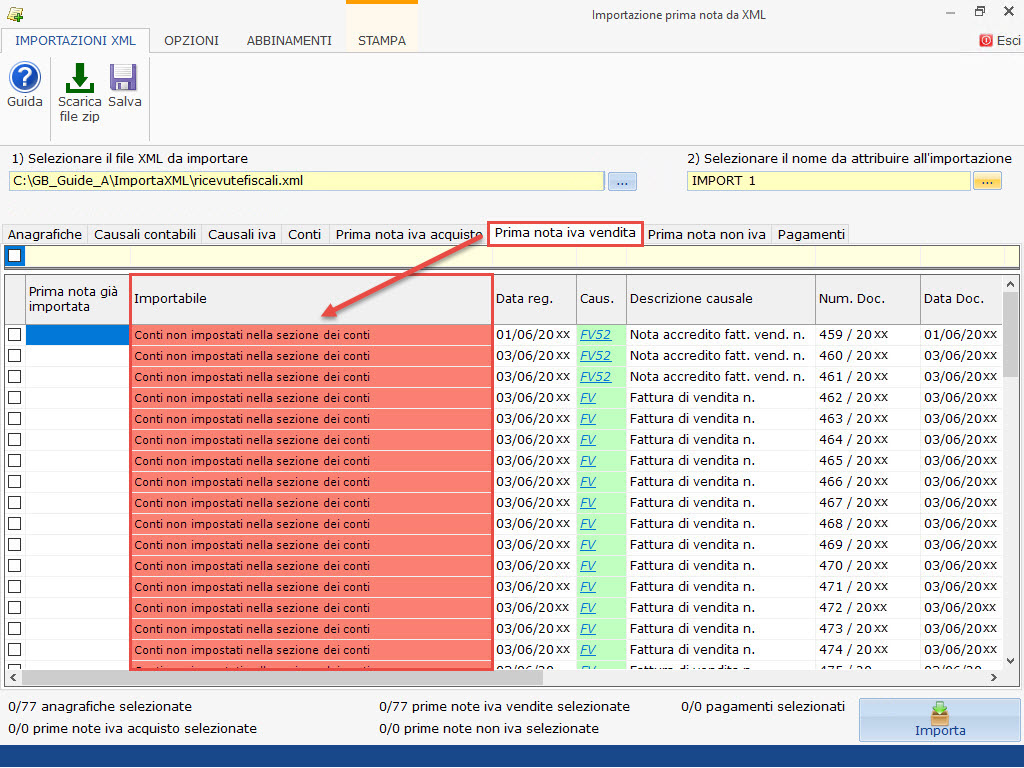Click vertical scrollbar down arrow
Image resolution: width=1024 pixels, height=768 pixels.
[x=1010, y=661]
